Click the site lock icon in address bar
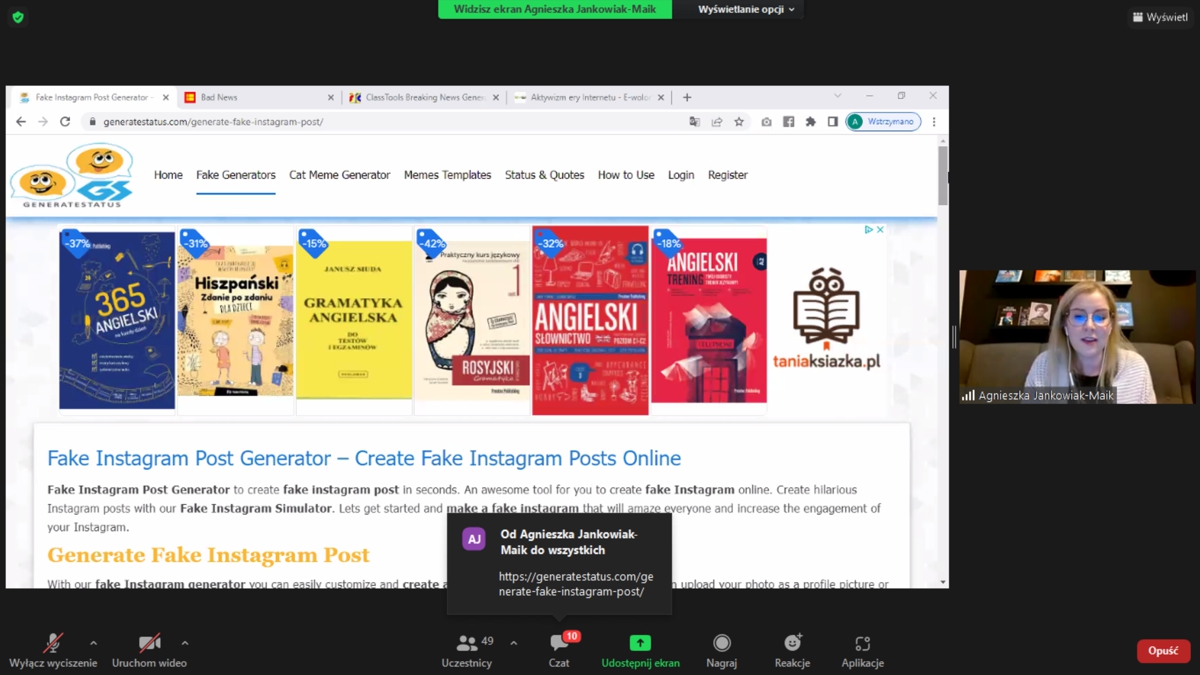The image size is (1200, 675). (92, 122)
